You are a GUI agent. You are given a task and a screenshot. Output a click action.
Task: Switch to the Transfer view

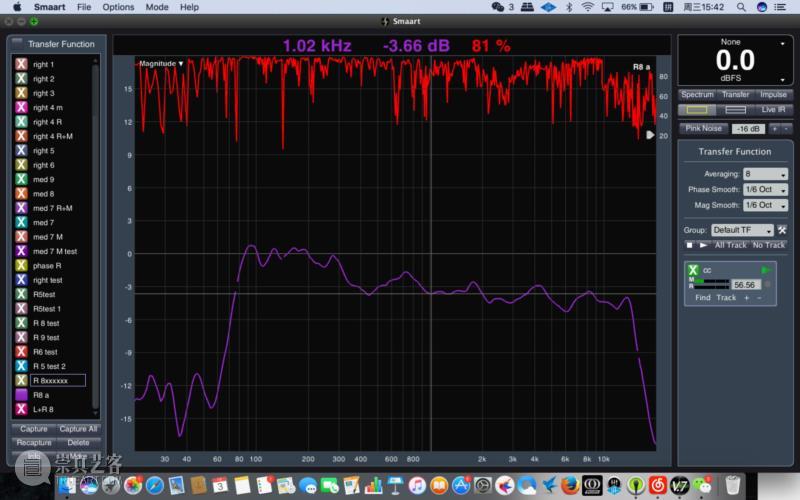click(735, 94)
